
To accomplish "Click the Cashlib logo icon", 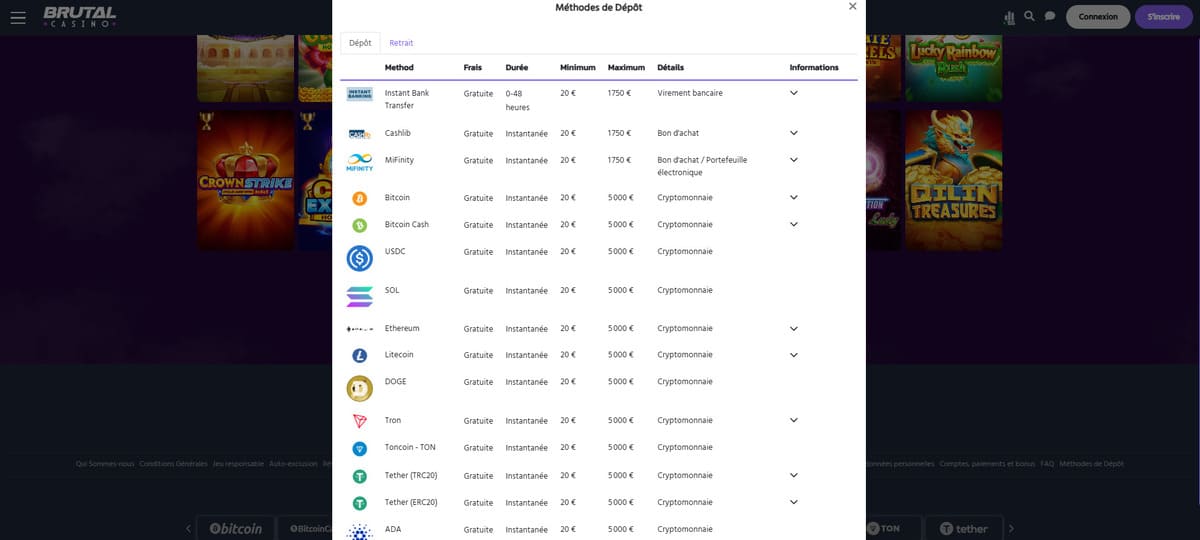I will pyautogui.click(x=360, y=134).
